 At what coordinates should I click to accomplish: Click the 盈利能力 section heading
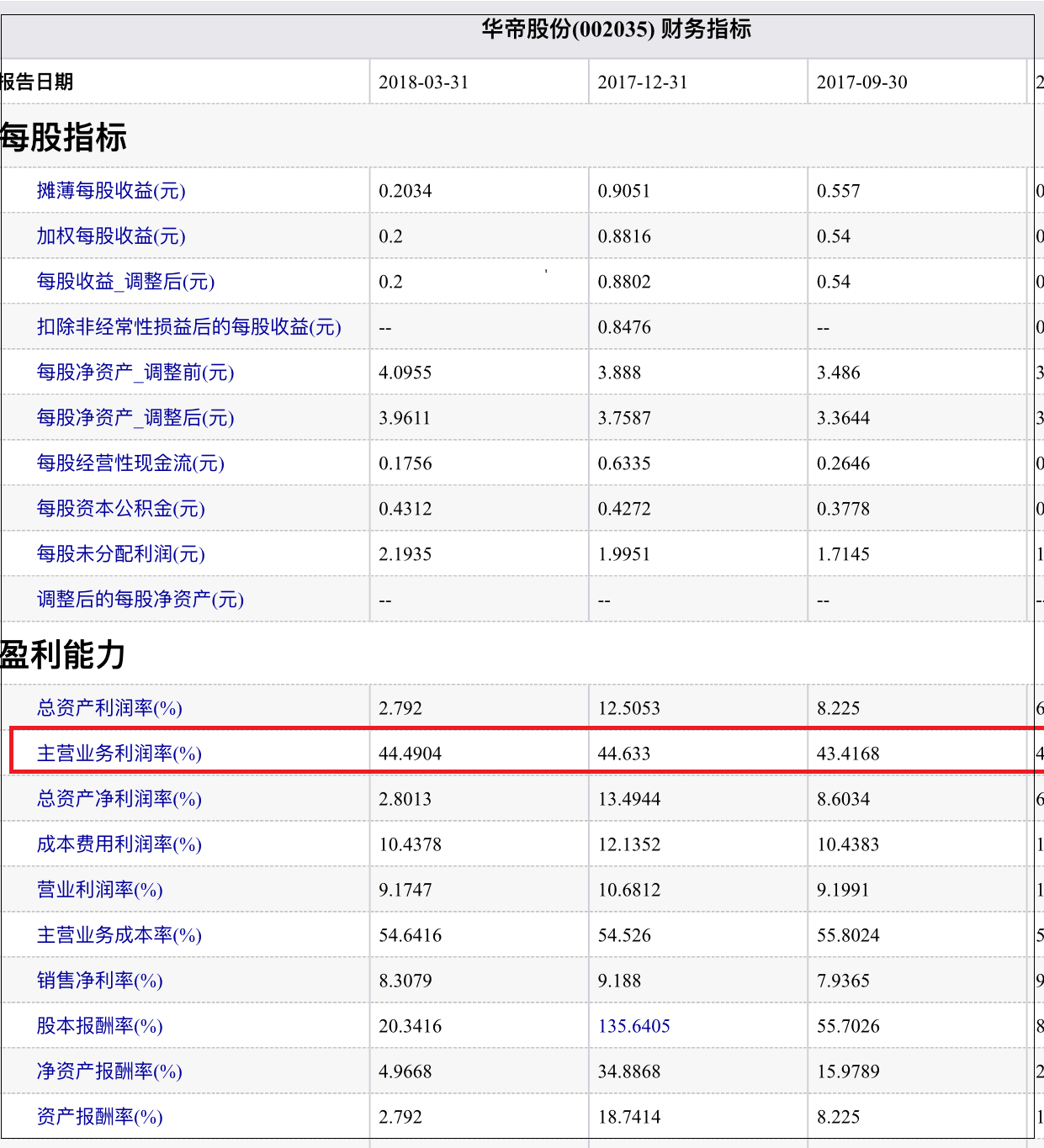tap(64, 654)
